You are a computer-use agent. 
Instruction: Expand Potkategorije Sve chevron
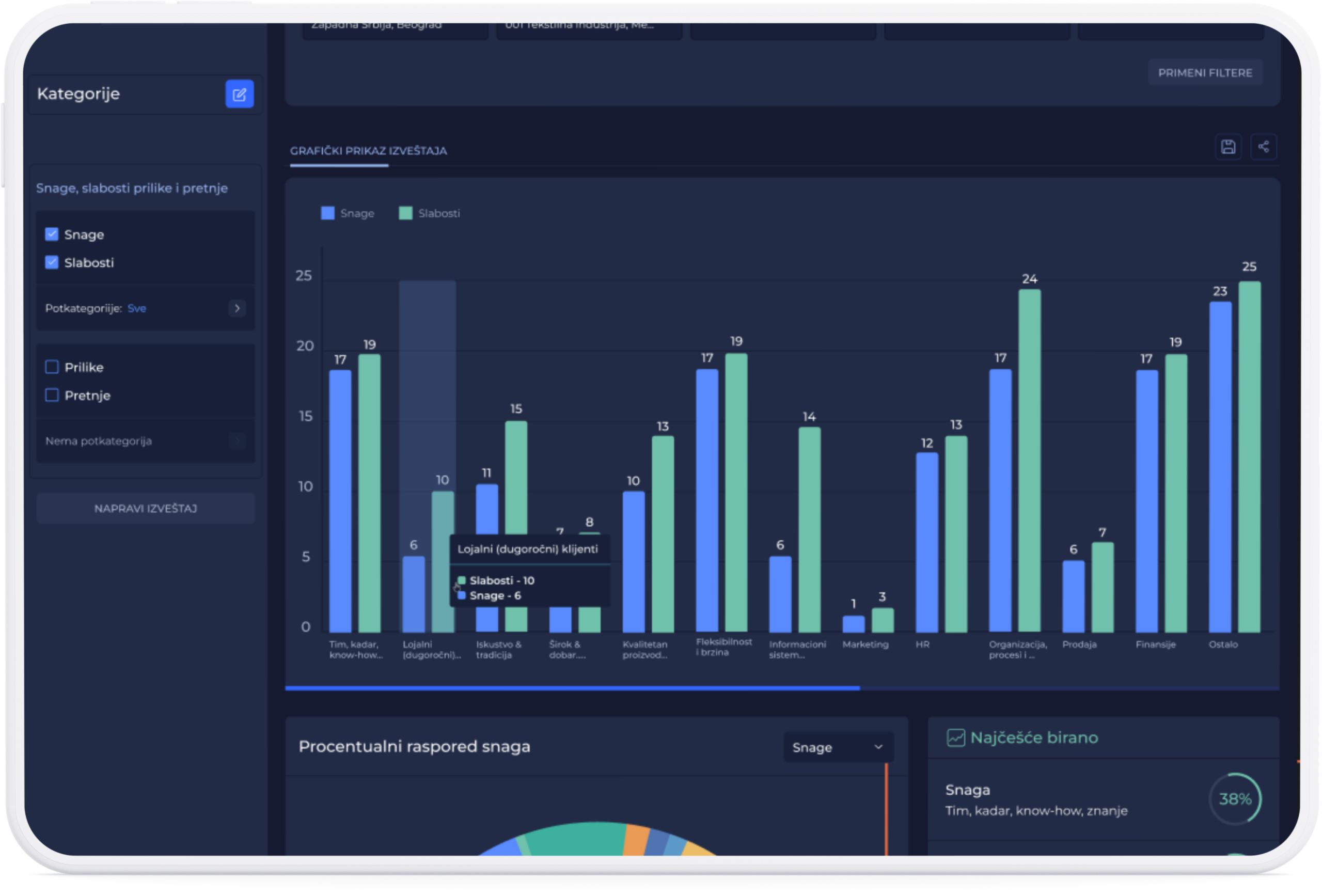(237, 308)
